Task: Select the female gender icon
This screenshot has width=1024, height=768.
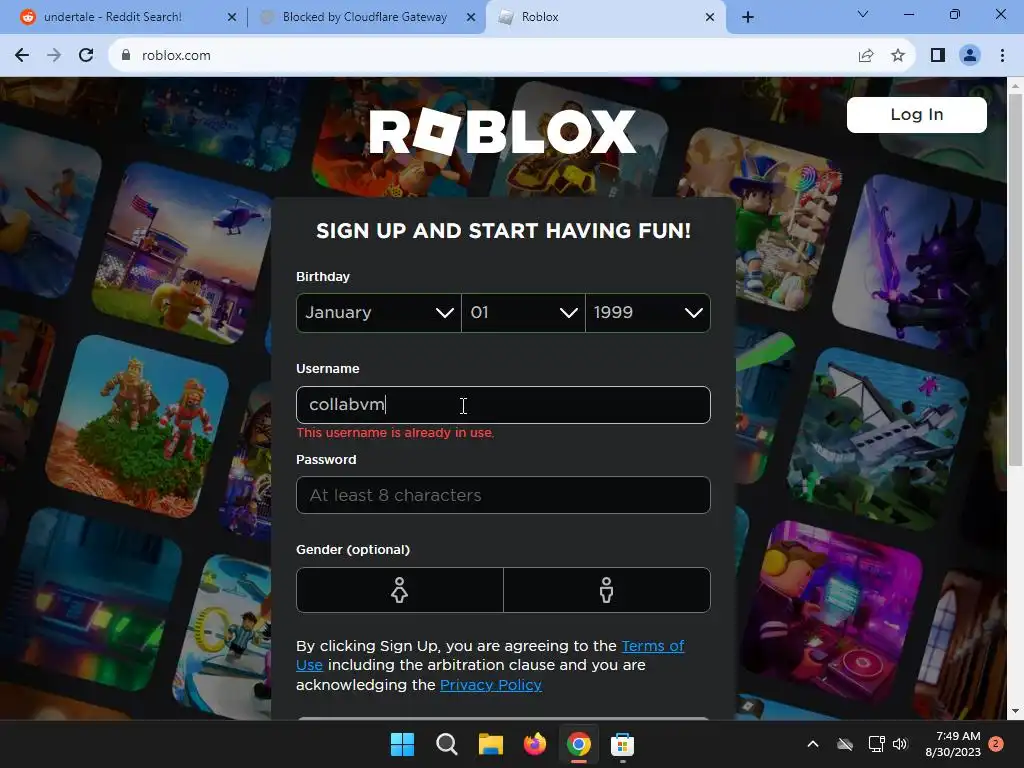Action: click(x=400, y=590)
